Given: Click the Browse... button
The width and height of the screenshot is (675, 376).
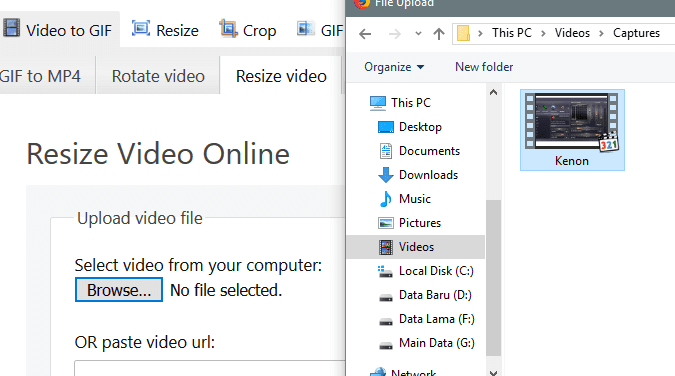Looking at the screenshot, I should click(119, 290).
